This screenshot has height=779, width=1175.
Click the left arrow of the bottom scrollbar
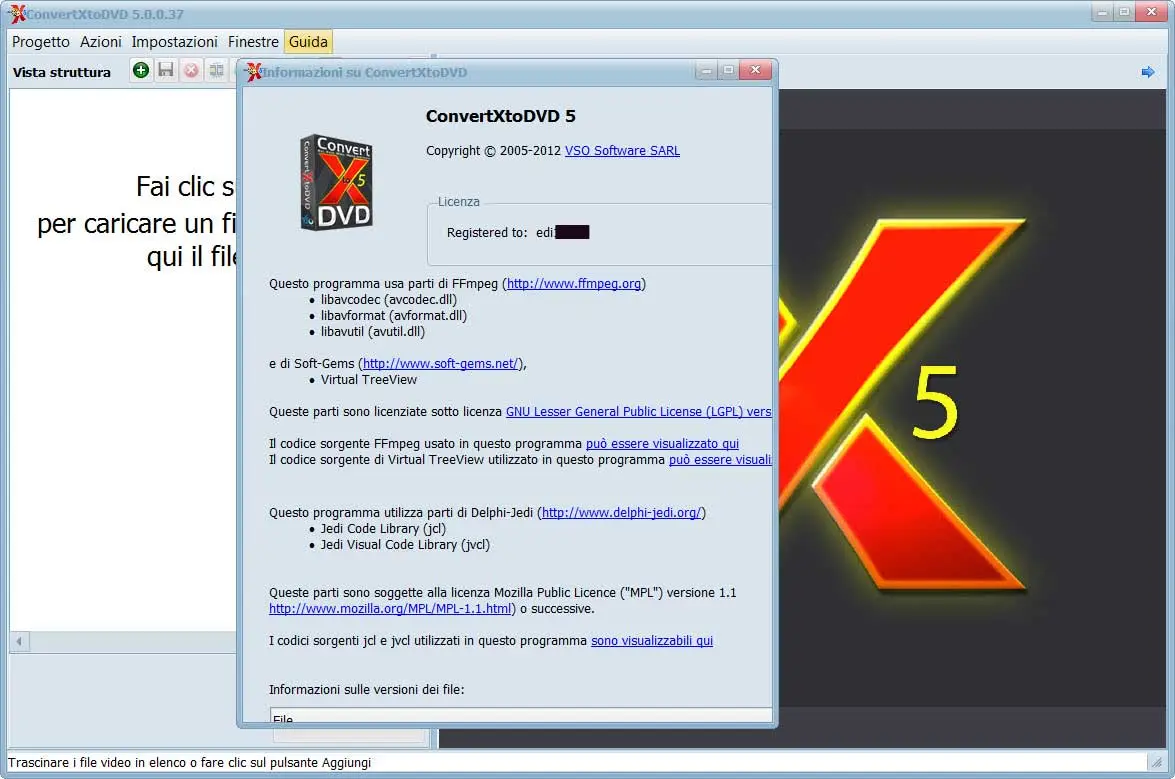pos(18,640)
